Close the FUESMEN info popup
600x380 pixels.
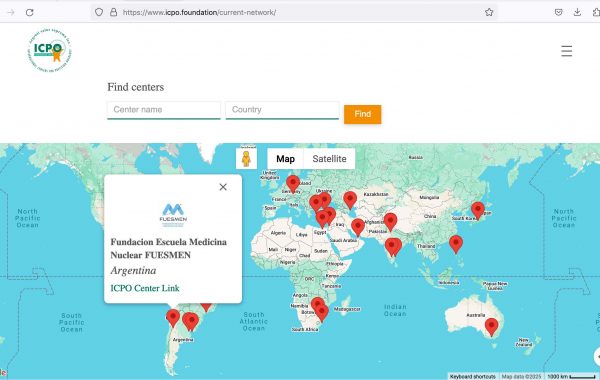click(223, 187)
